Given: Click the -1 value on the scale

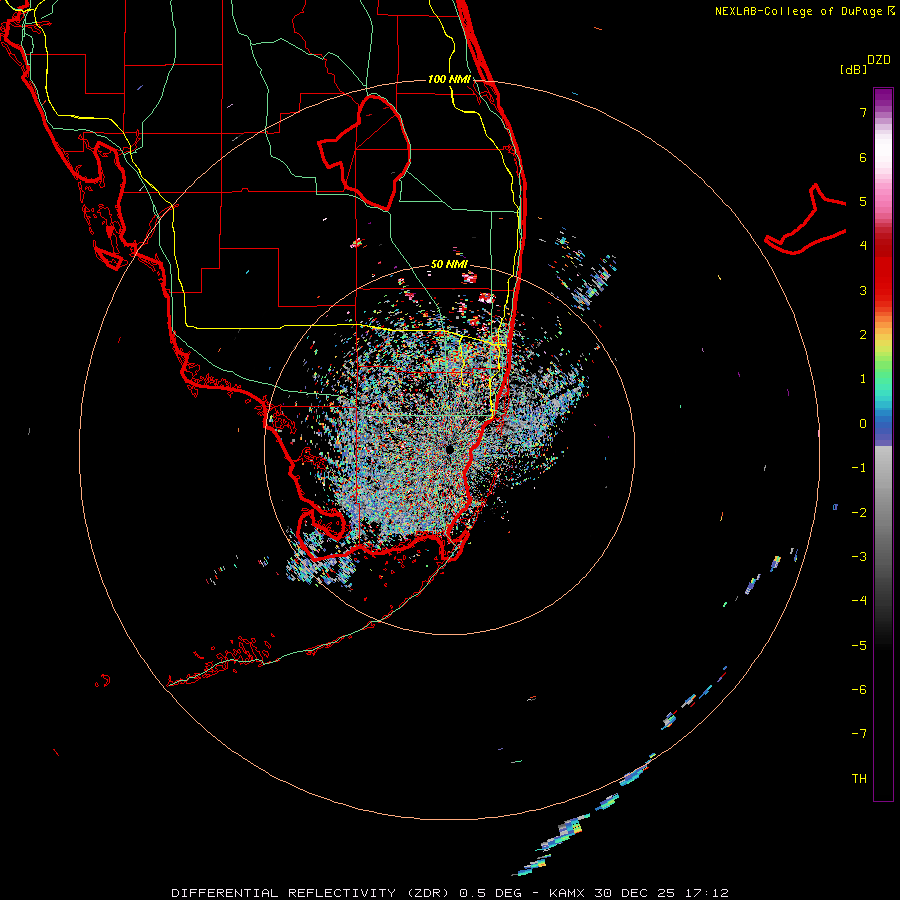Looking at the screenshot, I should [859, 468].
